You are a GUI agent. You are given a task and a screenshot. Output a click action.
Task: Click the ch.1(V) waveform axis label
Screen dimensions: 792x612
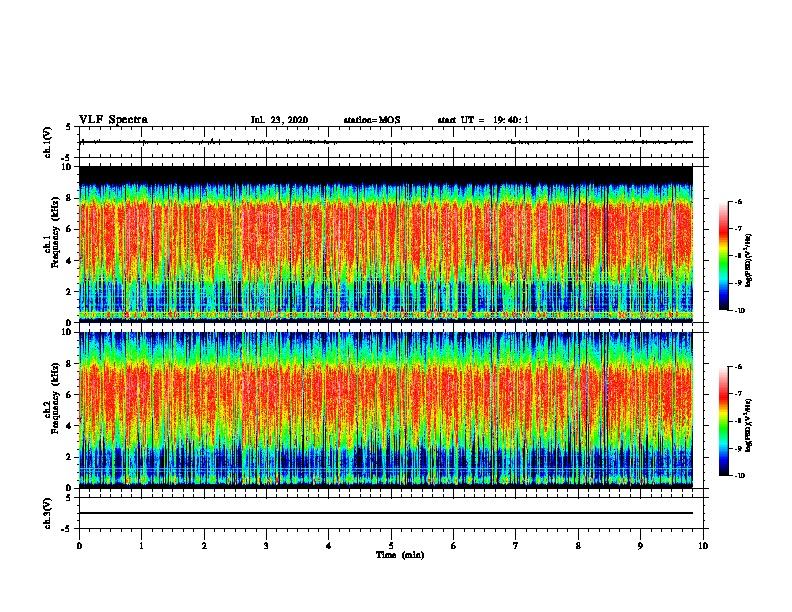pos(47,142)
